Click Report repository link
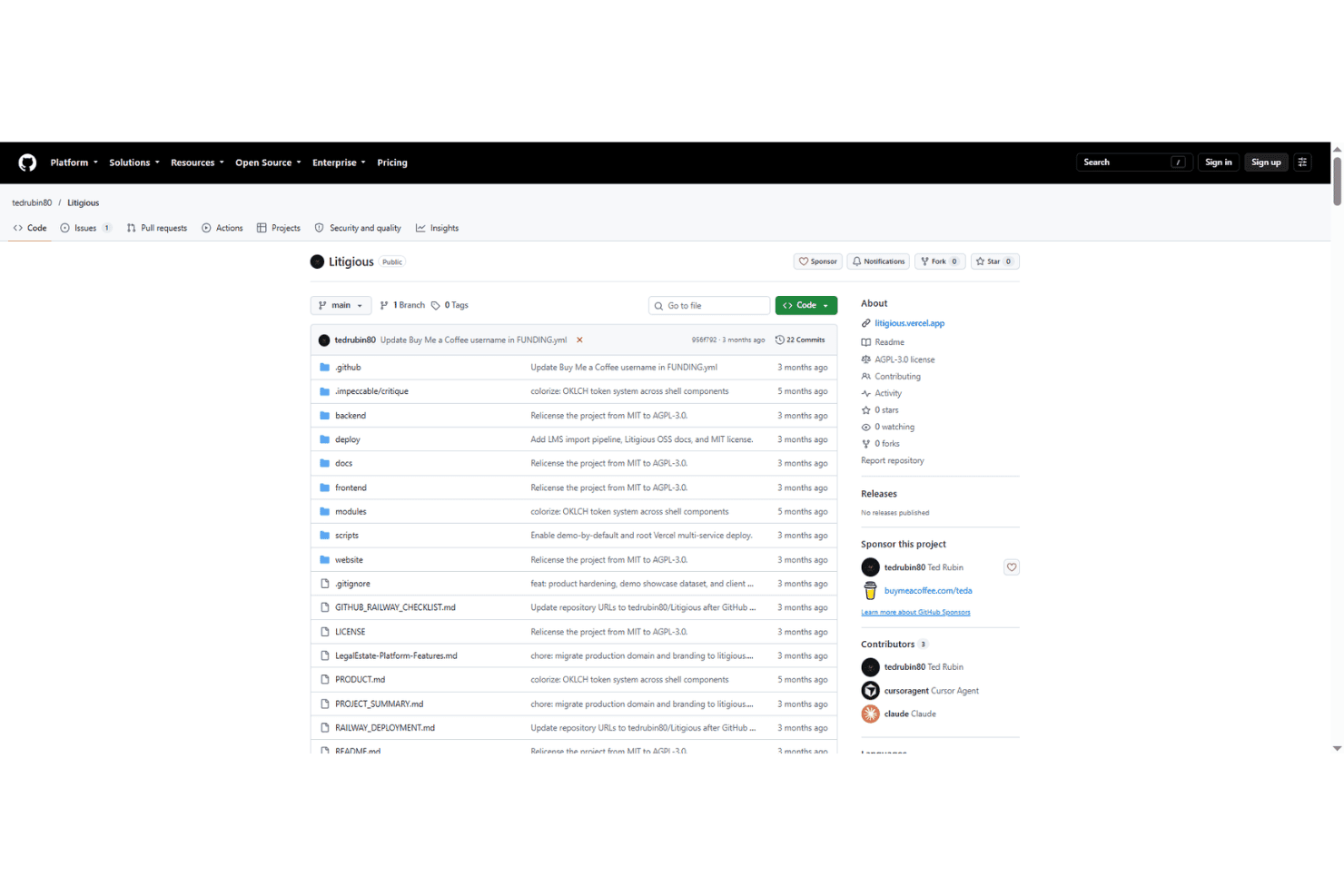The height and width of the screenshot is (896, 1344). [893, 461]
